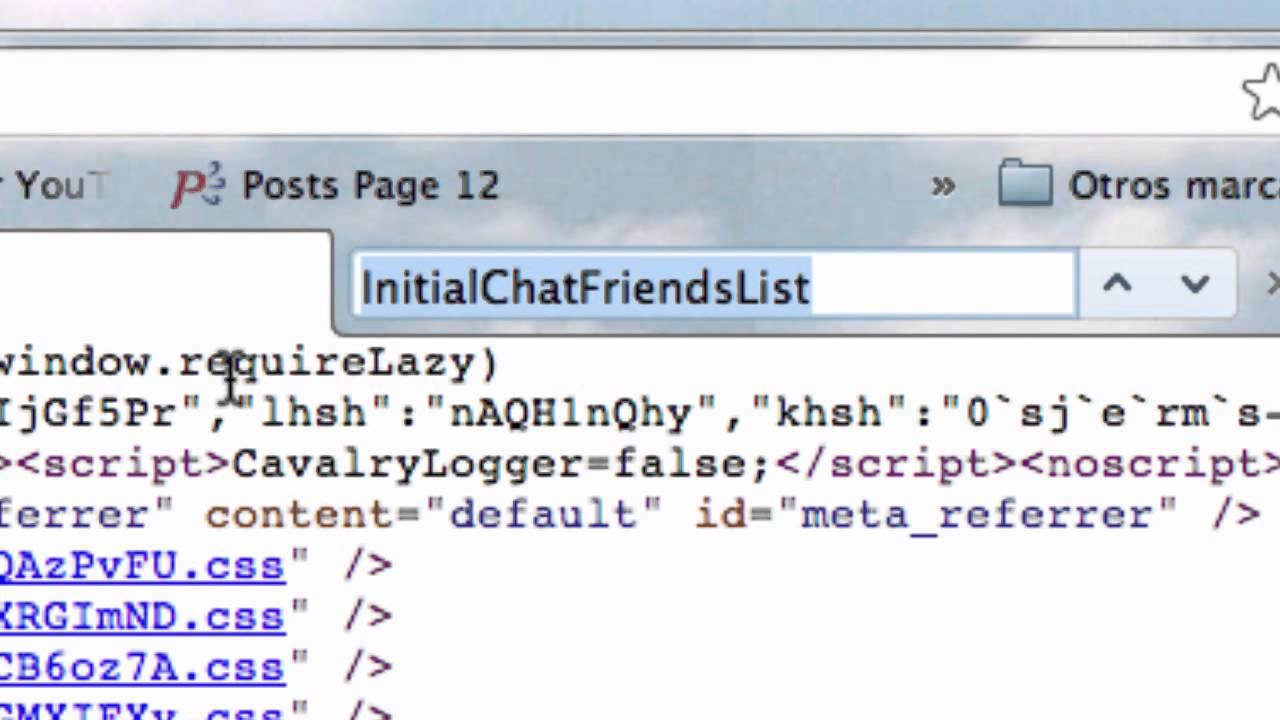Click the content="default" text
Screen dimensions: 1280x720
click(433, 515)
